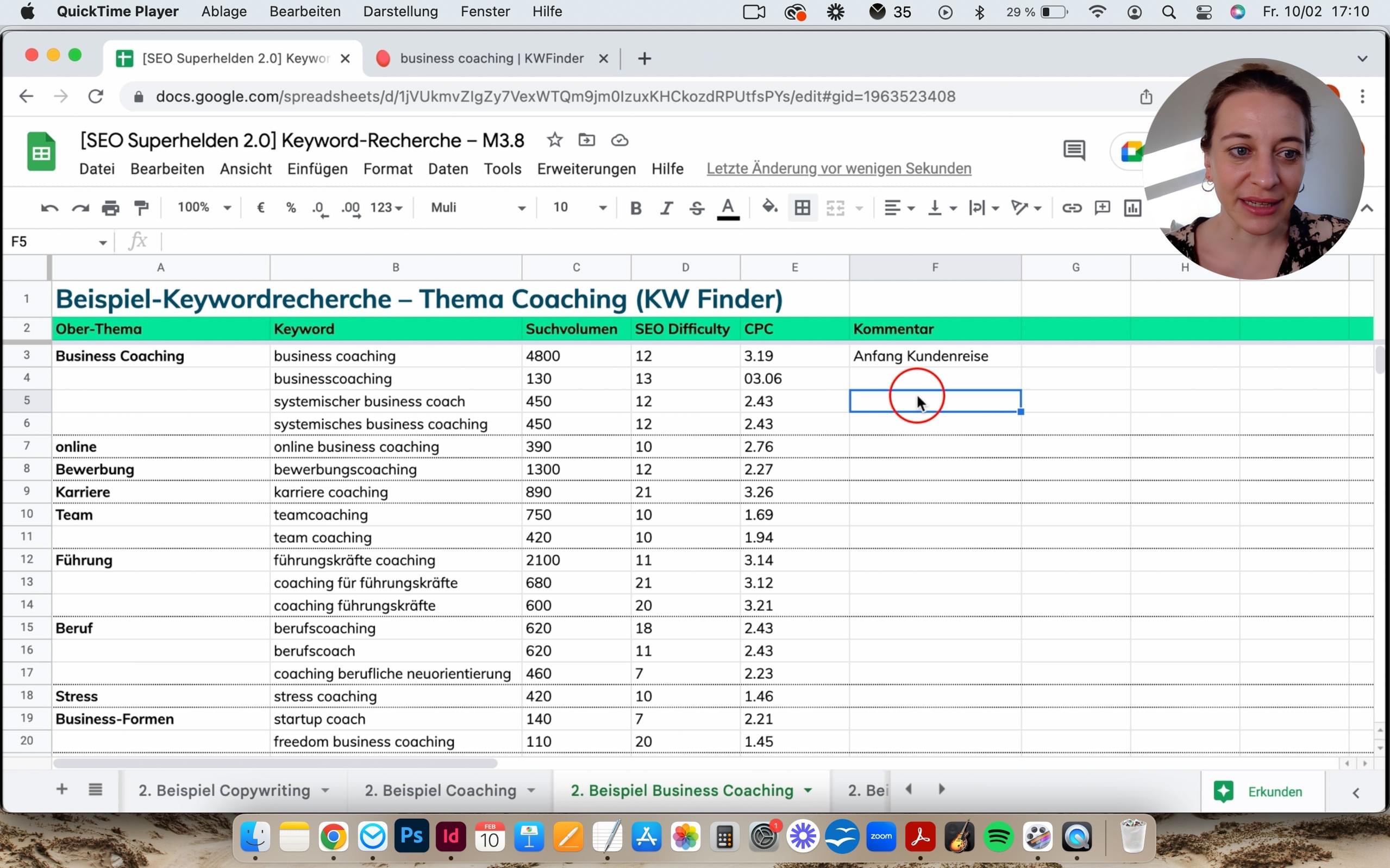Click the insert link icon

[x=1072, y=208]
